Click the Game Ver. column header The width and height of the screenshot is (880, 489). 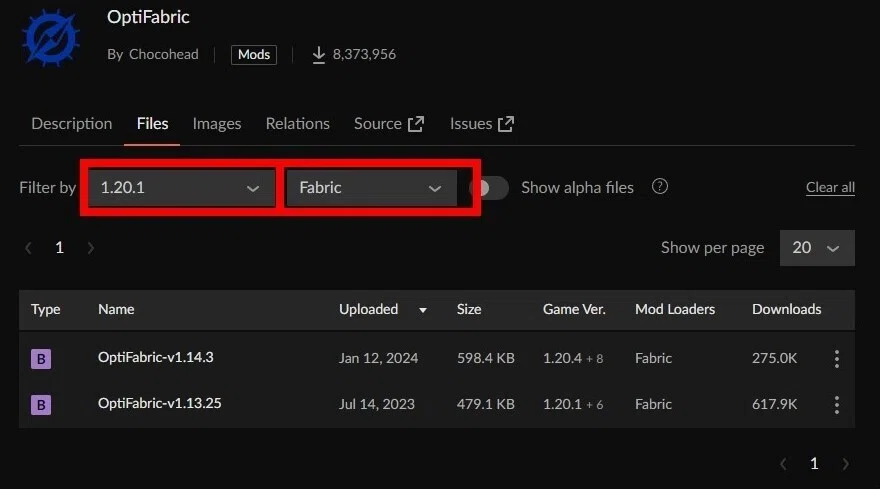(574, 309)
